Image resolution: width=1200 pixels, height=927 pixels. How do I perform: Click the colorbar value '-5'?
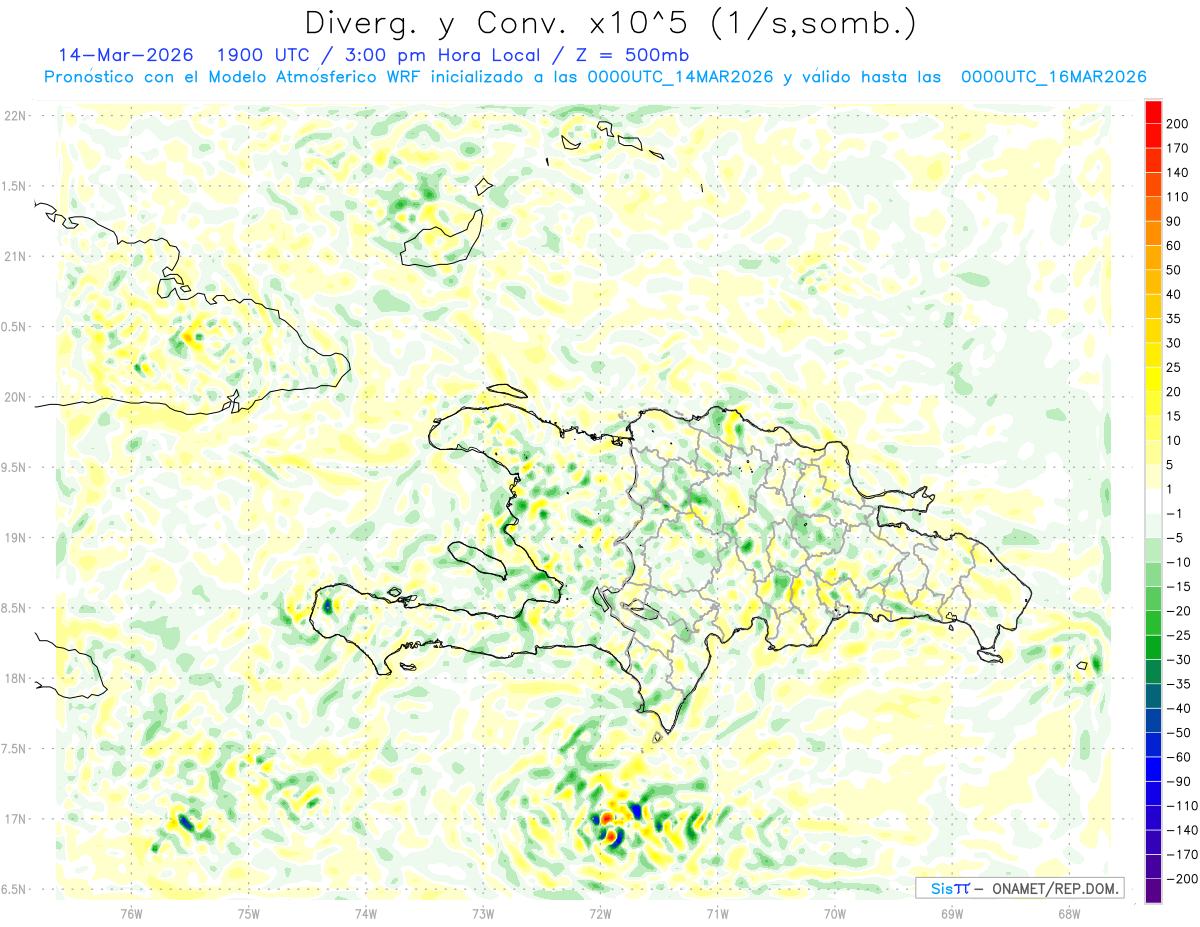[1175, 538]
